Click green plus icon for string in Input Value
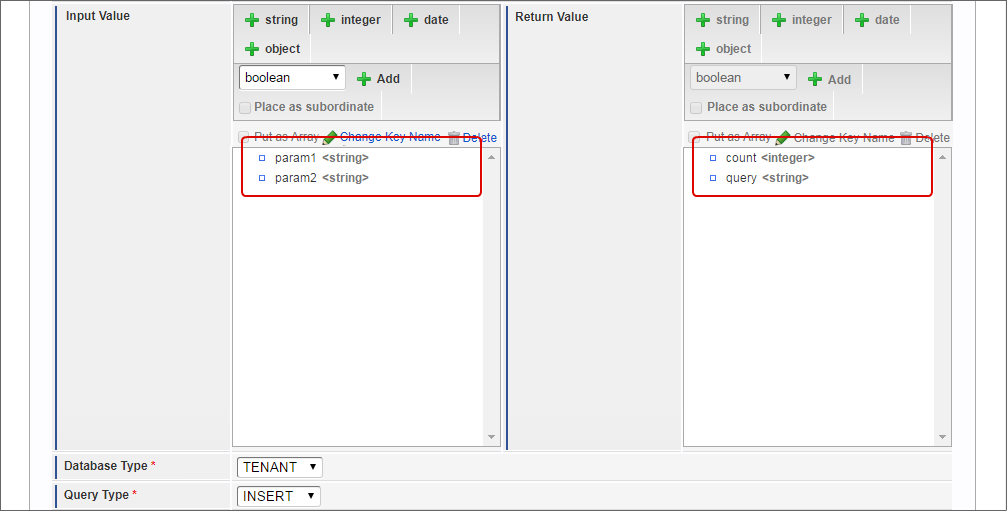The height and width of the screenshot is (511, 1007). [x=253, y=20]
